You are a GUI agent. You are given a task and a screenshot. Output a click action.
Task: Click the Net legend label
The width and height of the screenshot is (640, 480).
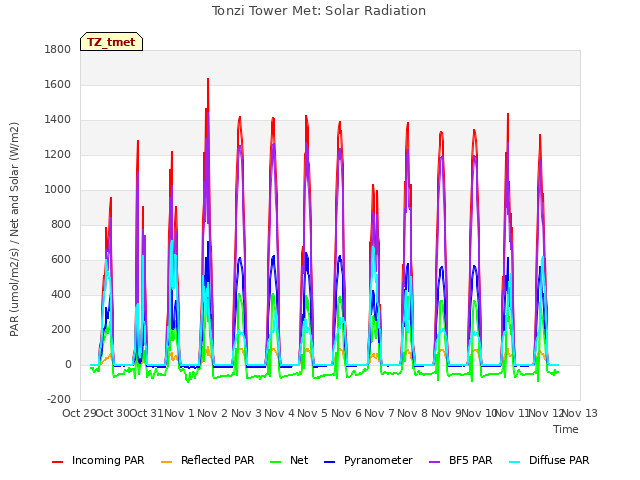click(x=299, y=460)
